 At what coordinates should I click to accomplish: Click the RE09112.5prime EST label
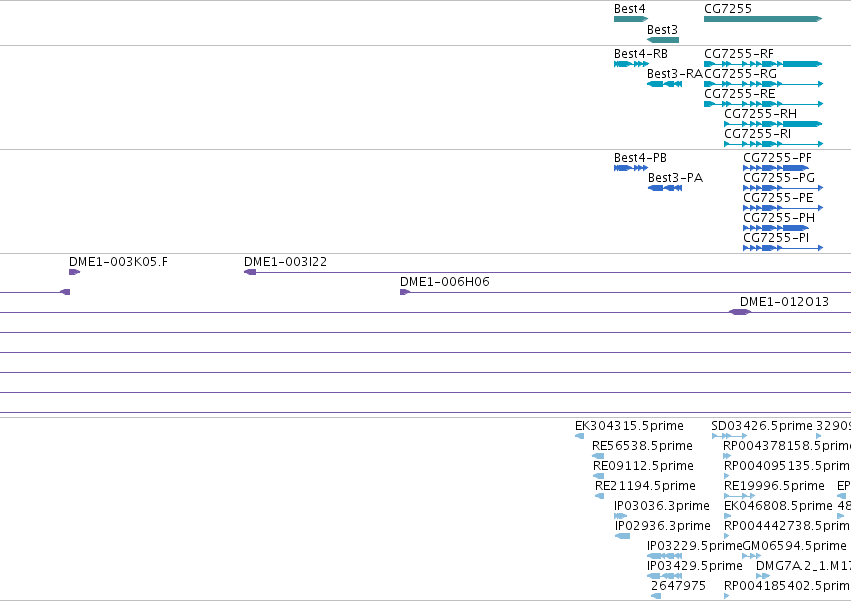(x=643, y=466)
